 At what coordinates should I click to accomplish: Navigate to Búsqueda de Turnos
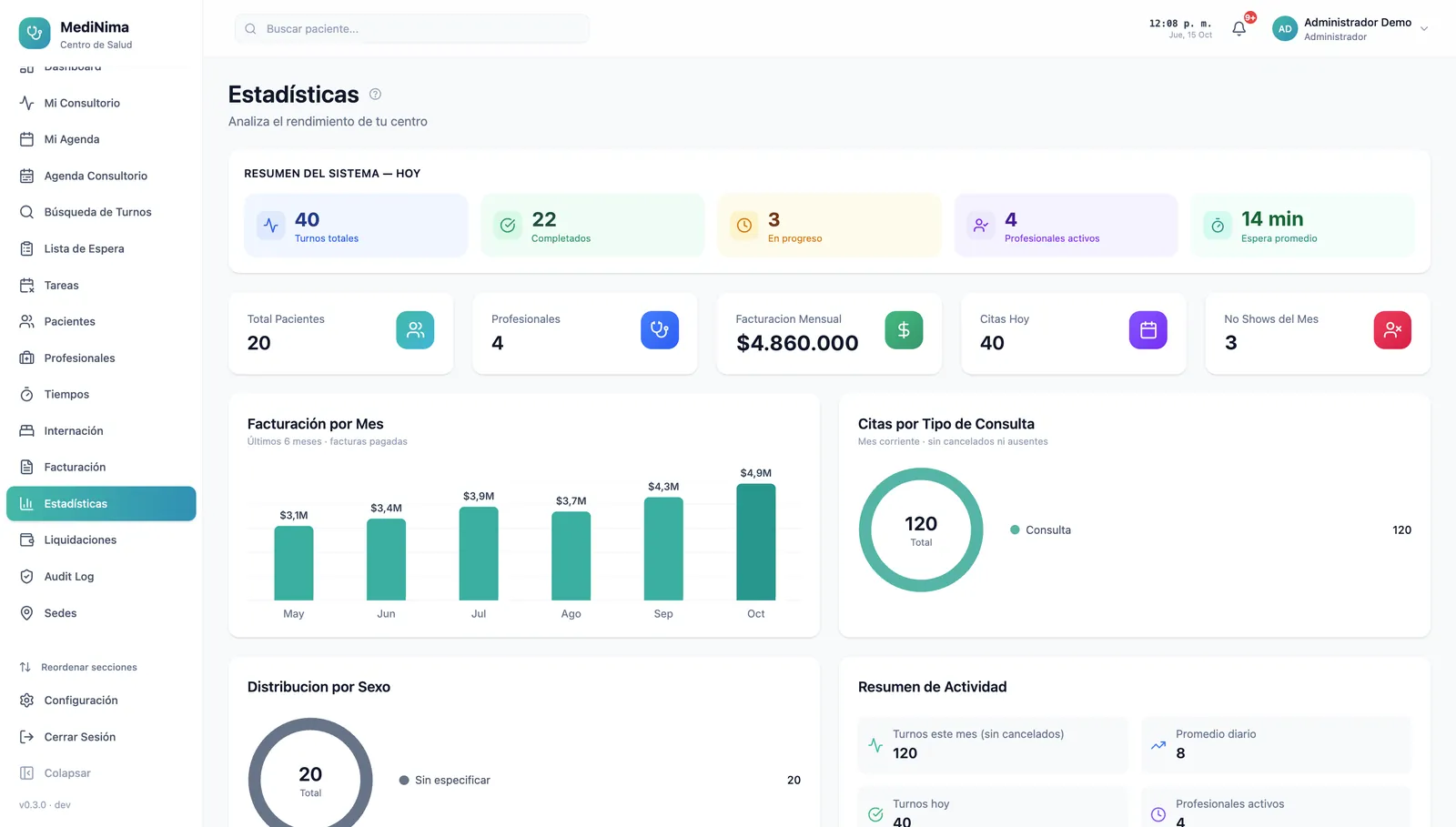(x=101, y=213)
